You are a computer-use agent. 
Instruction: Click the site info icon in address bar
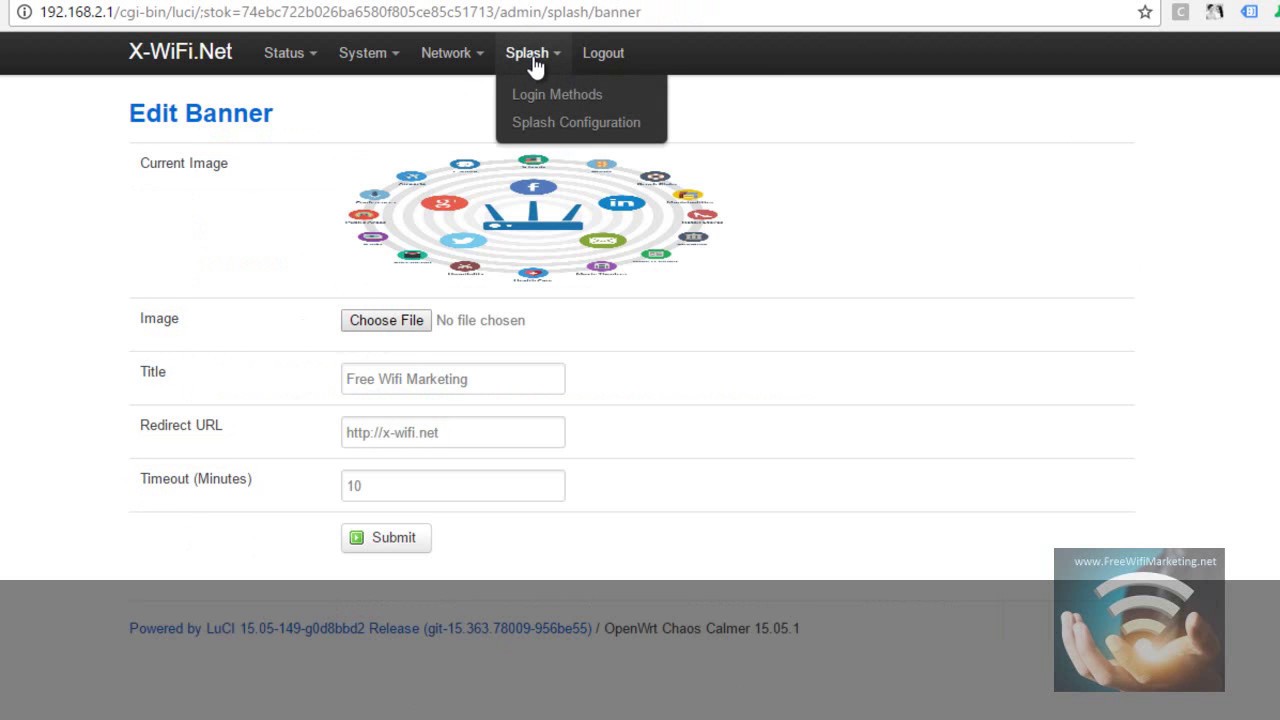(24, 12)
